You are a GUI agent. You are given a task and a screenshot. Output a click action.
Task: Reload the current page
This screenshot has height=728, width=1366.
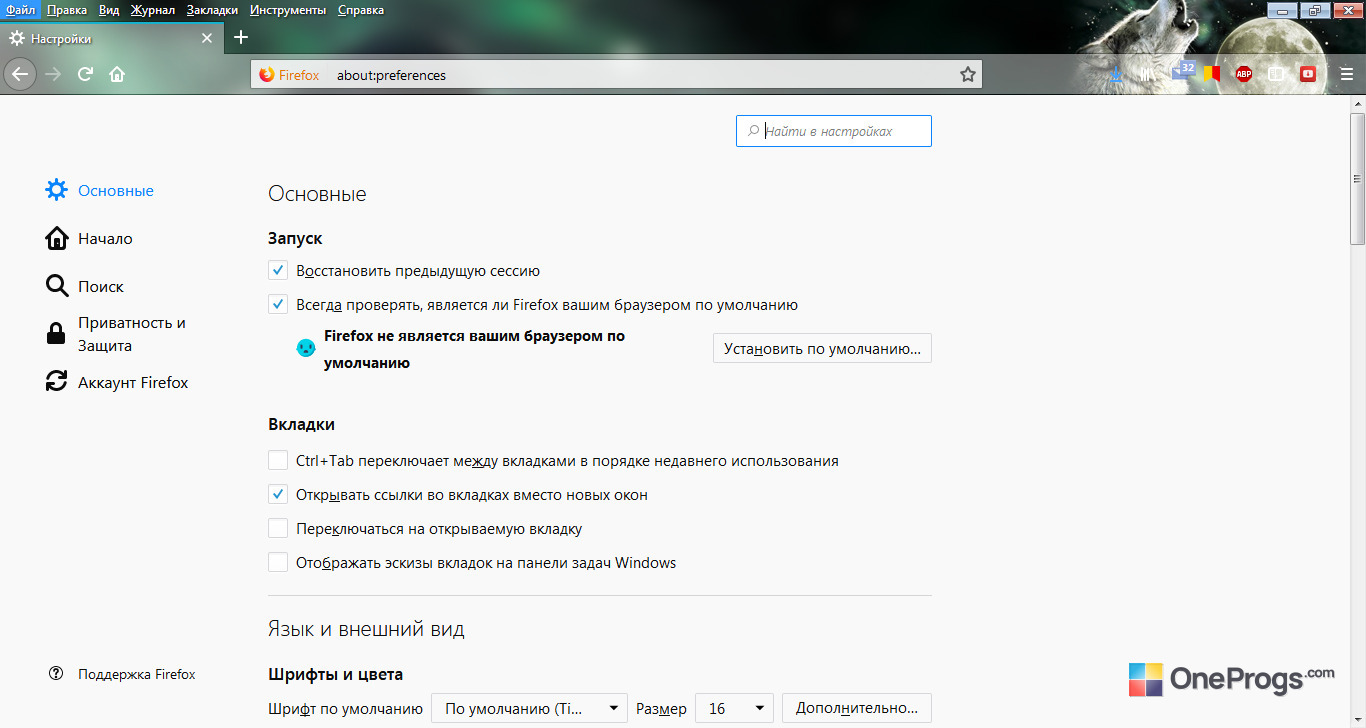[x=86, y=74]
